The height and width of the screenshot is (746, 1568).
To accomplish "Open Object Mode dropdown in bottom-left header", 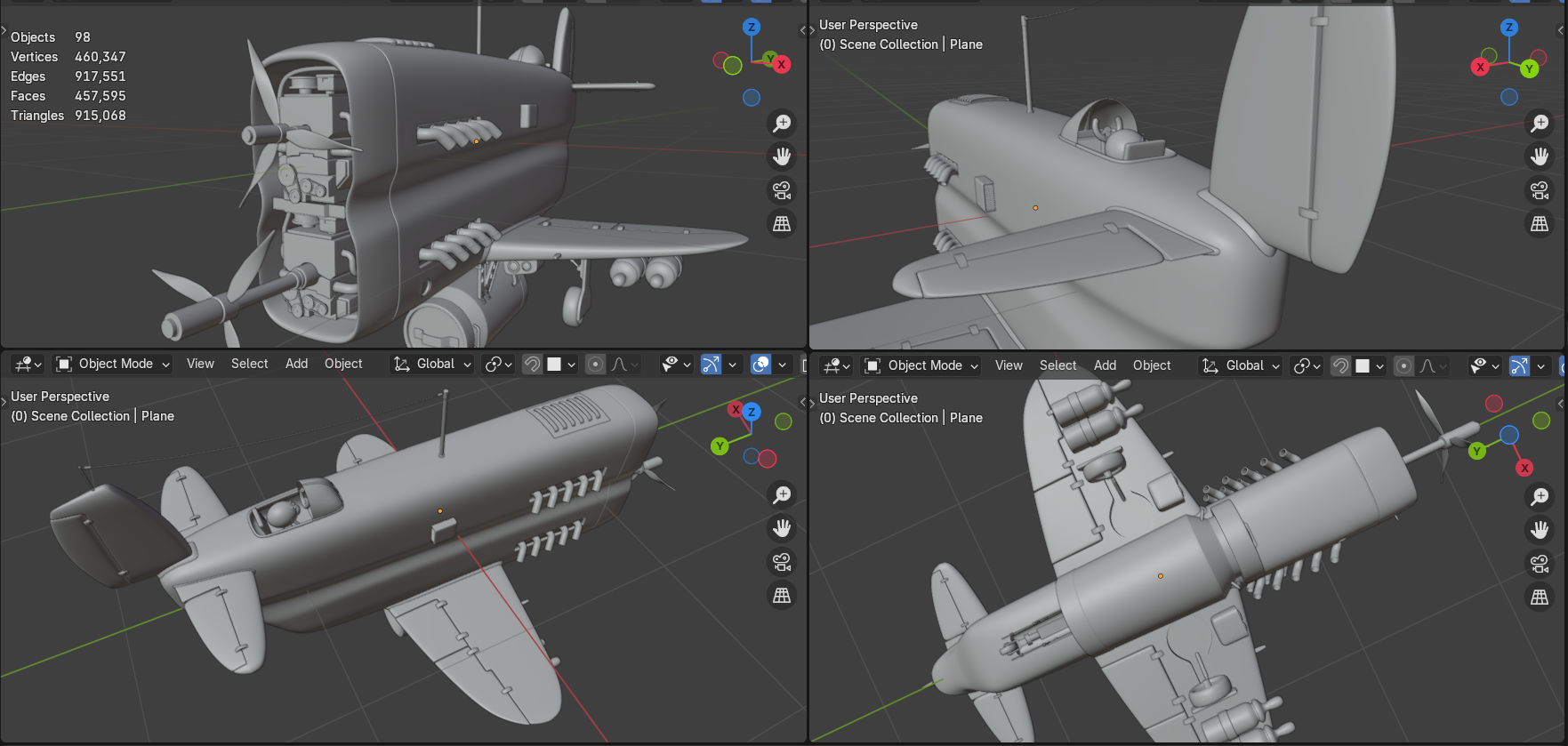I will click(112, 364).
